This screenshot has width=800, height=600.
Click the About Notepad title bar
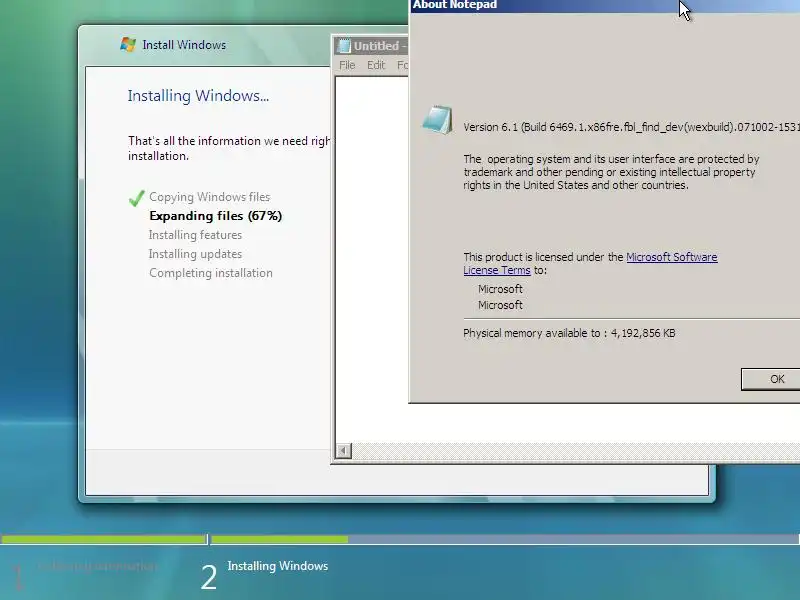click(x=605, y=6)
